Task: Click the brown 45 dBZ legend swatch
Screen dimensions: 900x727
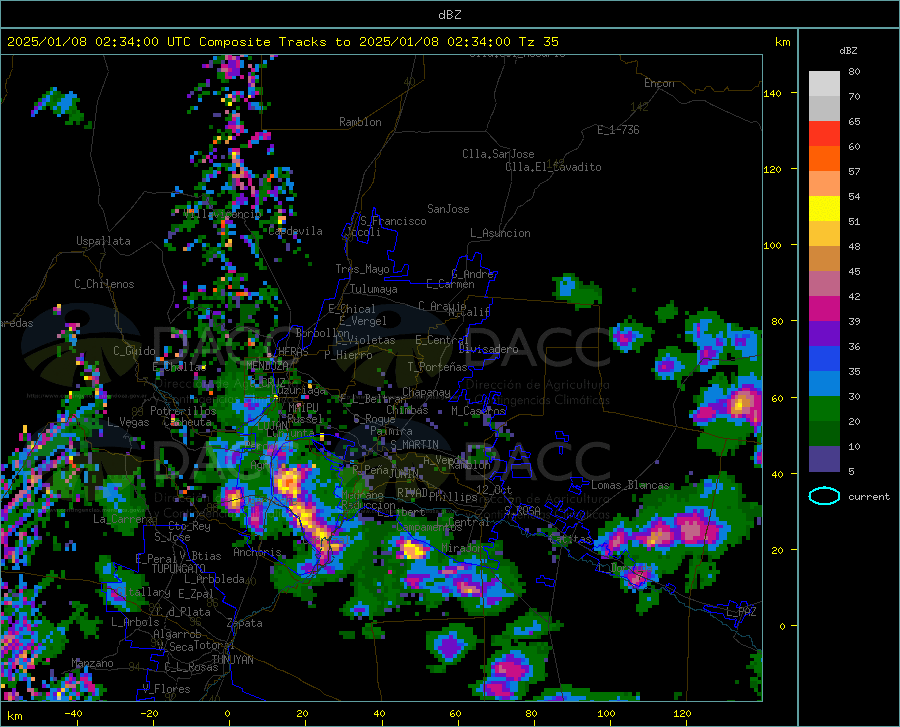Action: click(x=824, y=259)
